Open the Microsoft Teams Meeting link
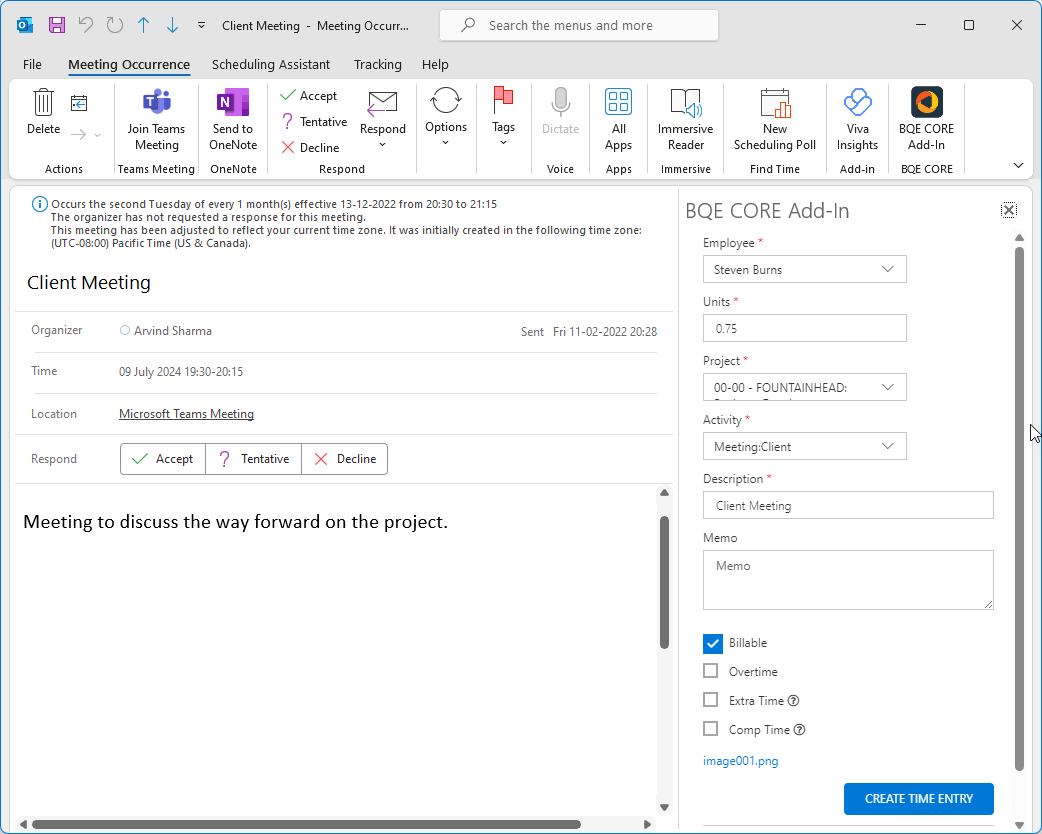Viewport: 1042px width, 834px height. click(x=186, y=413)
